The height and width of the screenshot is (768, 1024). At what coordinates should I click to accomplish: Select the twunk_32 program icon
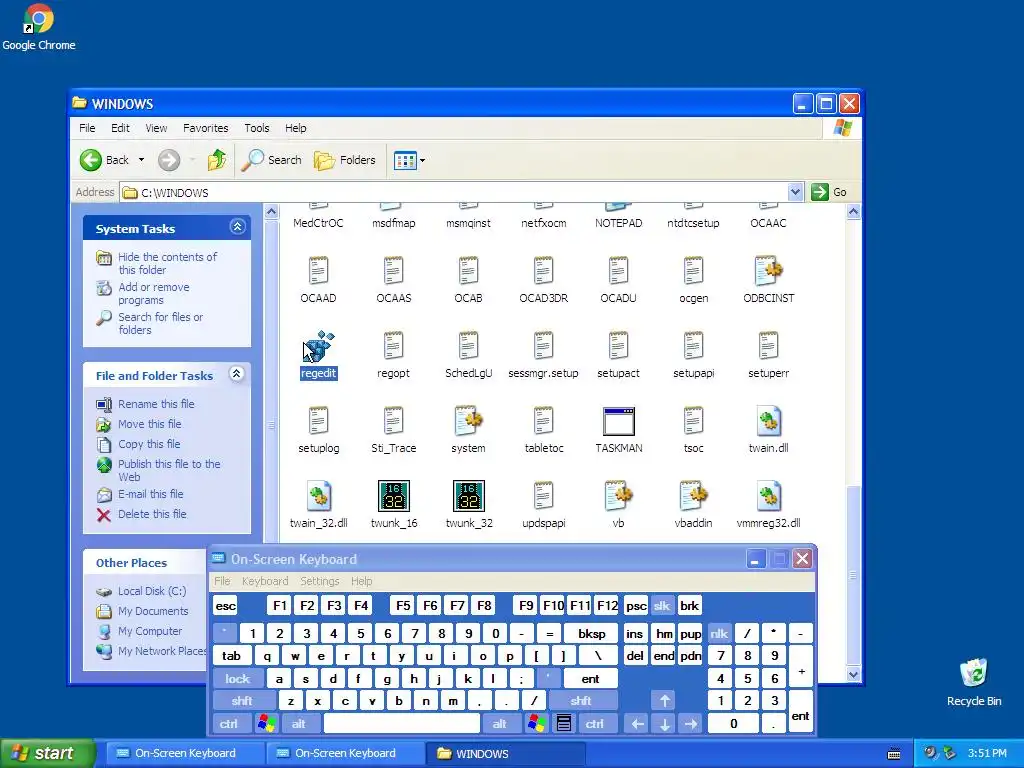click(x=469, y=496)
